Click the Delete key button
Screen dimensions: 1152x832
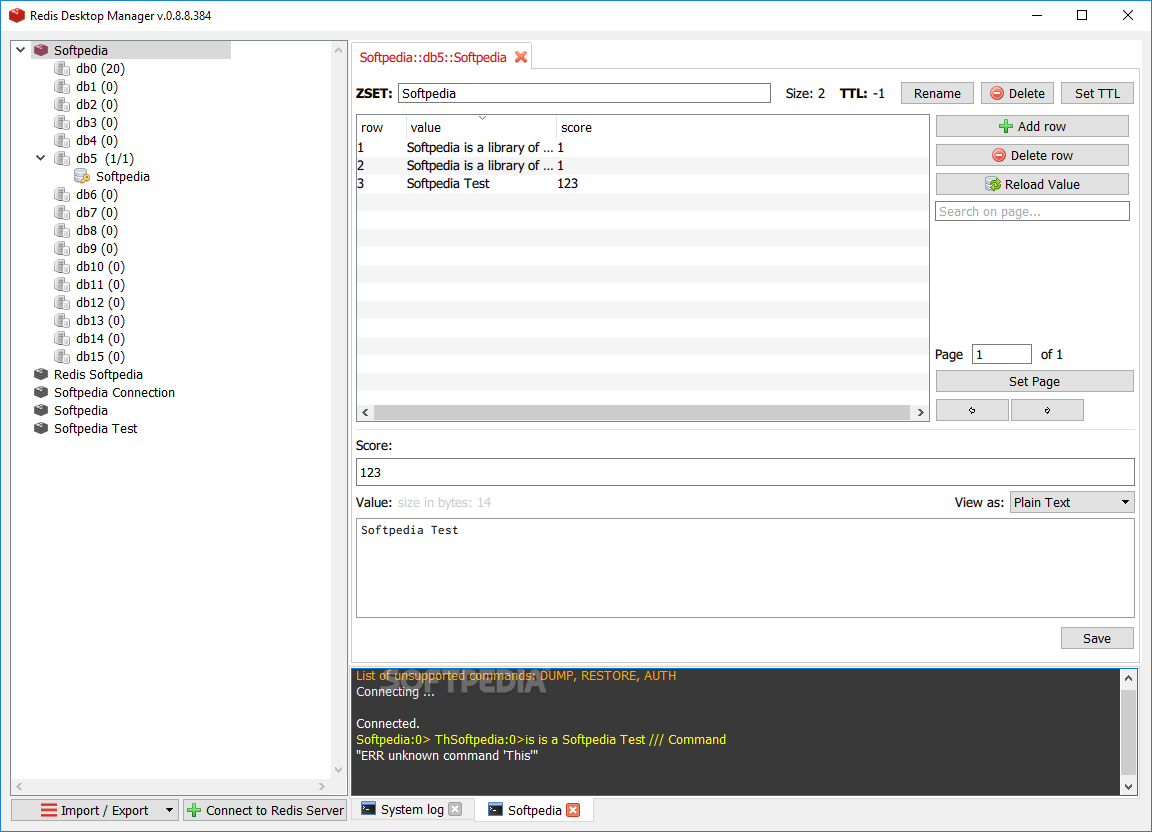tap(1018, 93)
